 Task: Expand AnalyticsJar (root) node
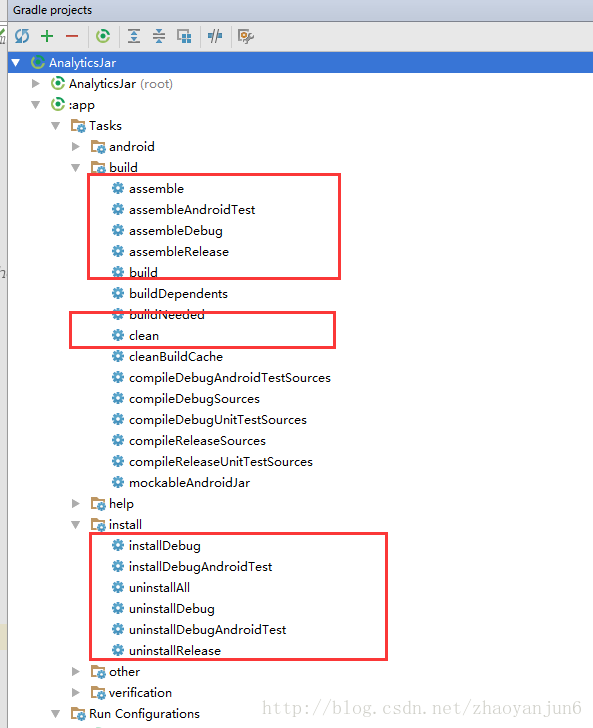(x=35, y=84)
